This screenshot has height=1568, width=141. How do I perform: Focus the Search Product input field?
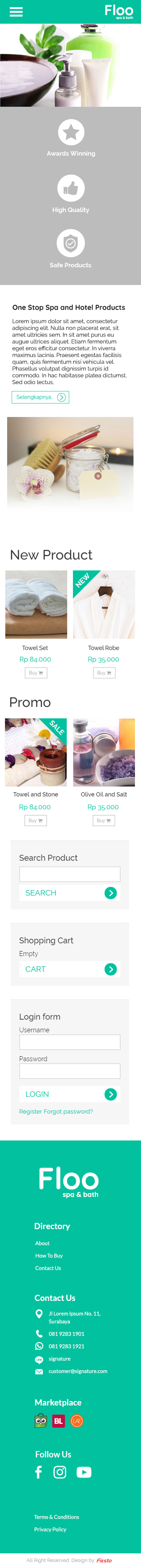pos(70,874)
